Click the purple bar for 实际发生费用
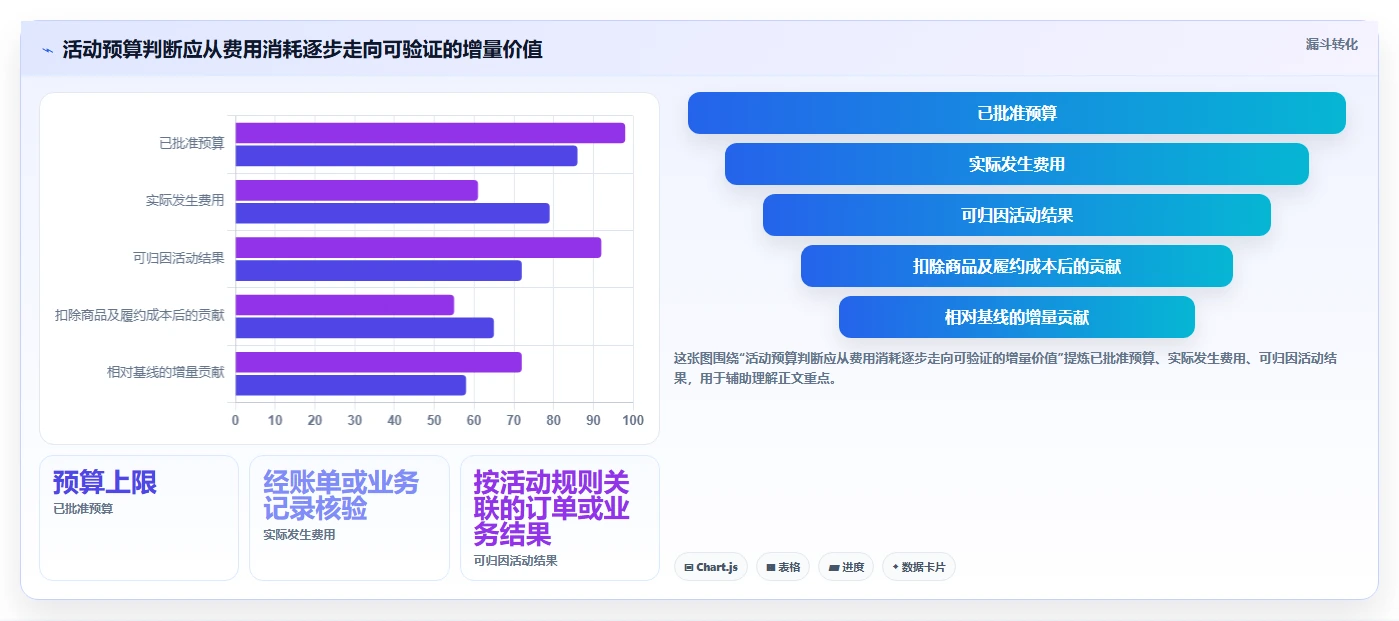Viewport: 1399px width, 621px height. pos(357,190)
